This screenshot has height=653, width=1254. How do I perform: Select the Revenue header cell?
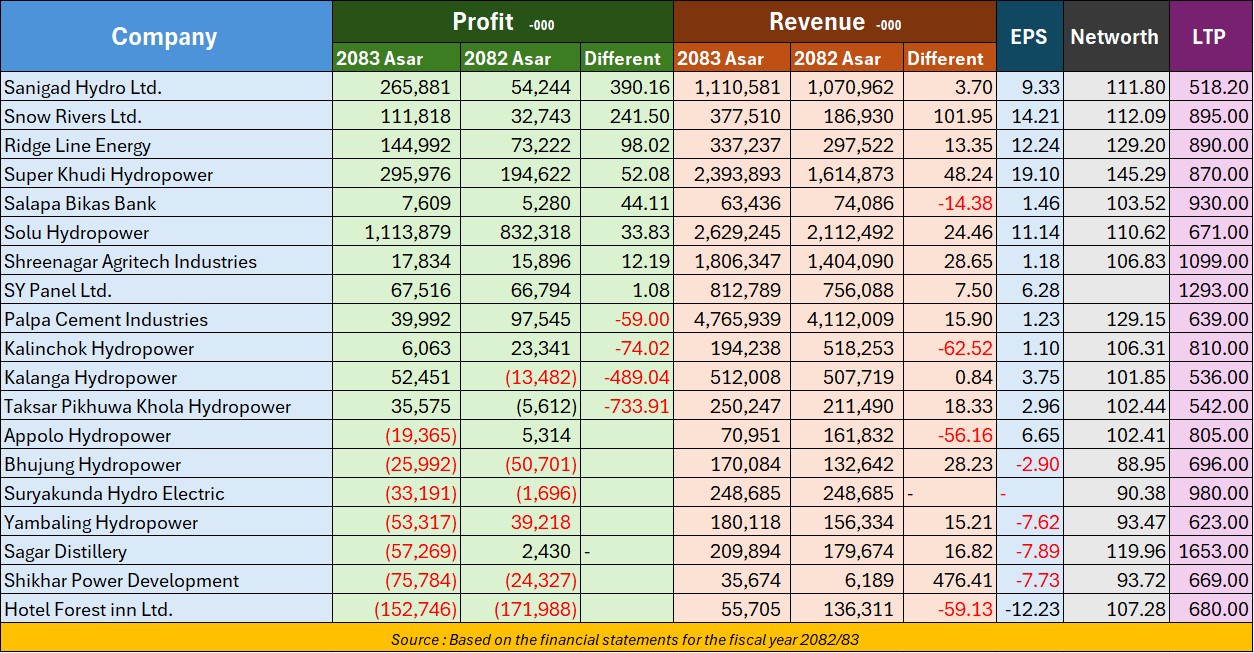(x=834, y=22)
